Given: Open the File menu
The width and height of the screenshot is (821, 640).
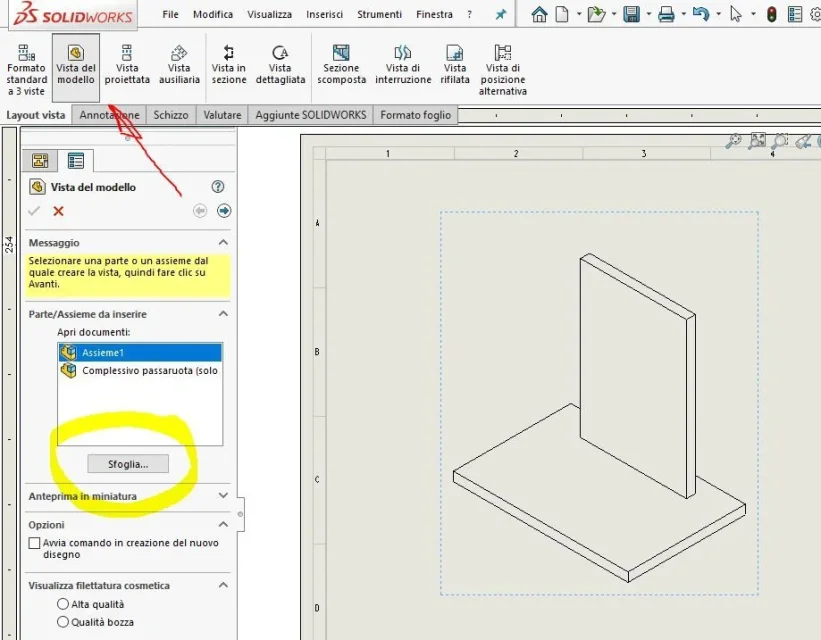Looking at the screenshot, I should pyautogui.click(x=170, y=15).
